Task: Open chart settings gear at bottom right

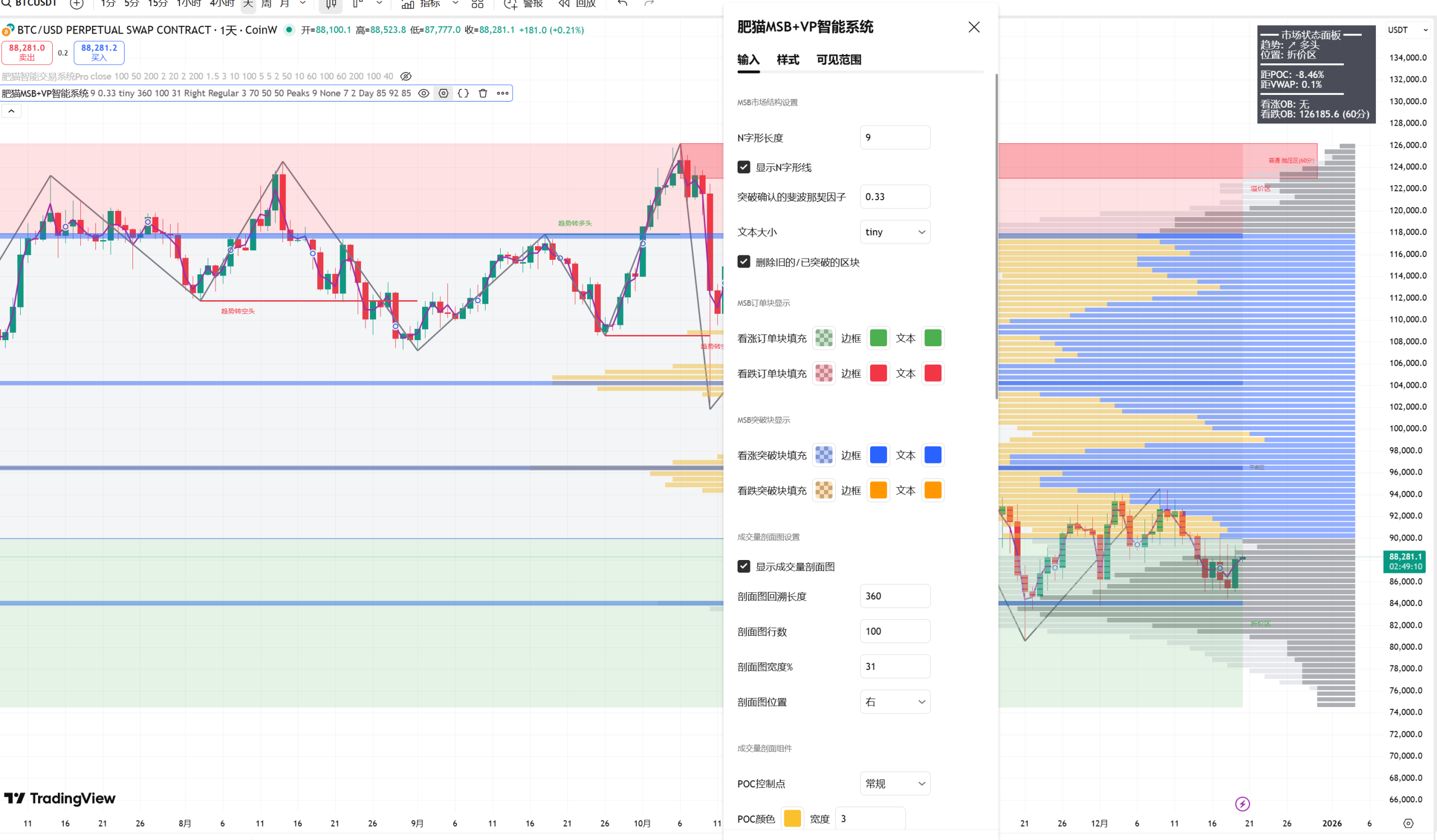Action: pos(1408,824)
